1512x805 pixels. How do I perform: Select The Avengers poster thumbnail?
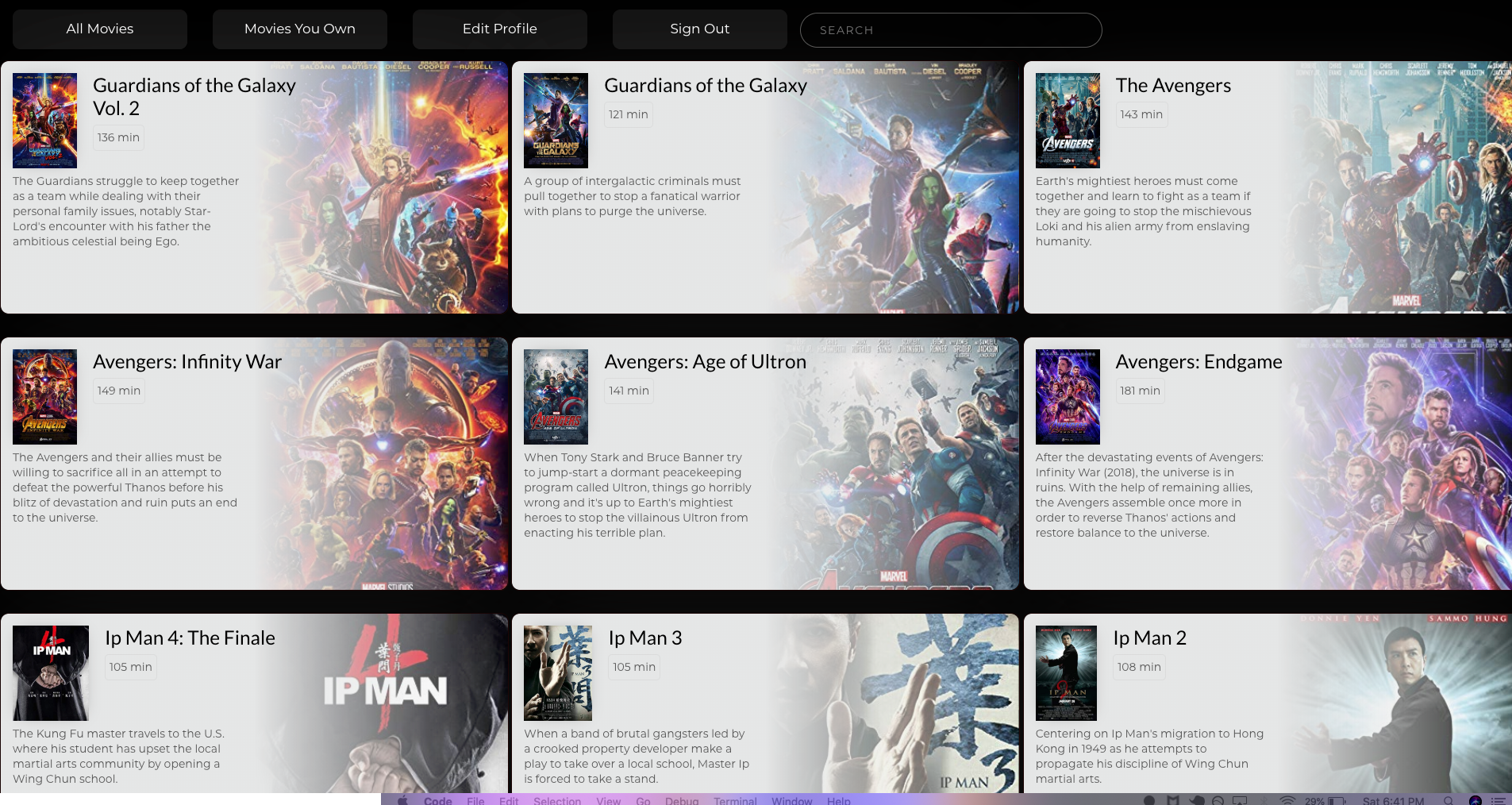point(1068,121)
